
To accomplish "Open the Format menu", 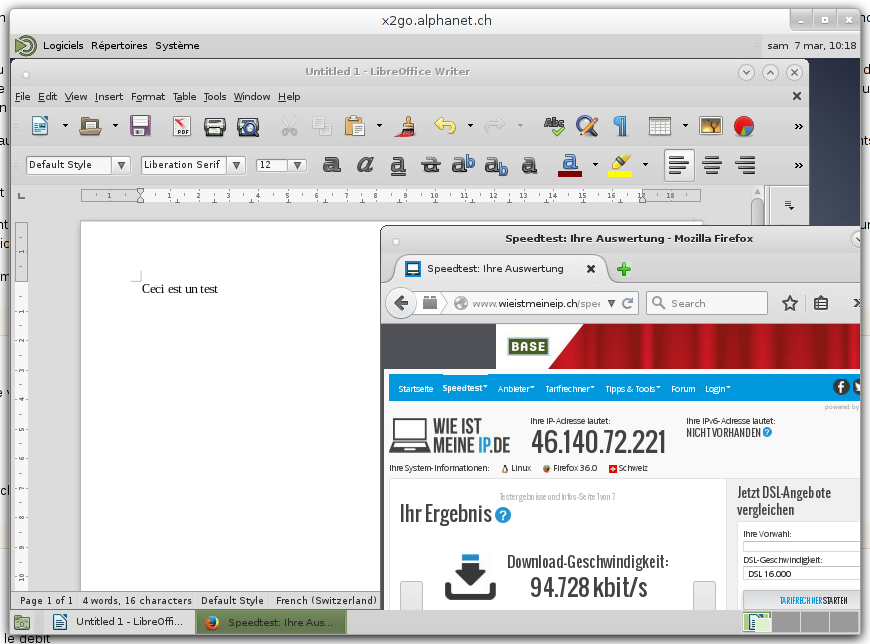I will tap(148, 97).
